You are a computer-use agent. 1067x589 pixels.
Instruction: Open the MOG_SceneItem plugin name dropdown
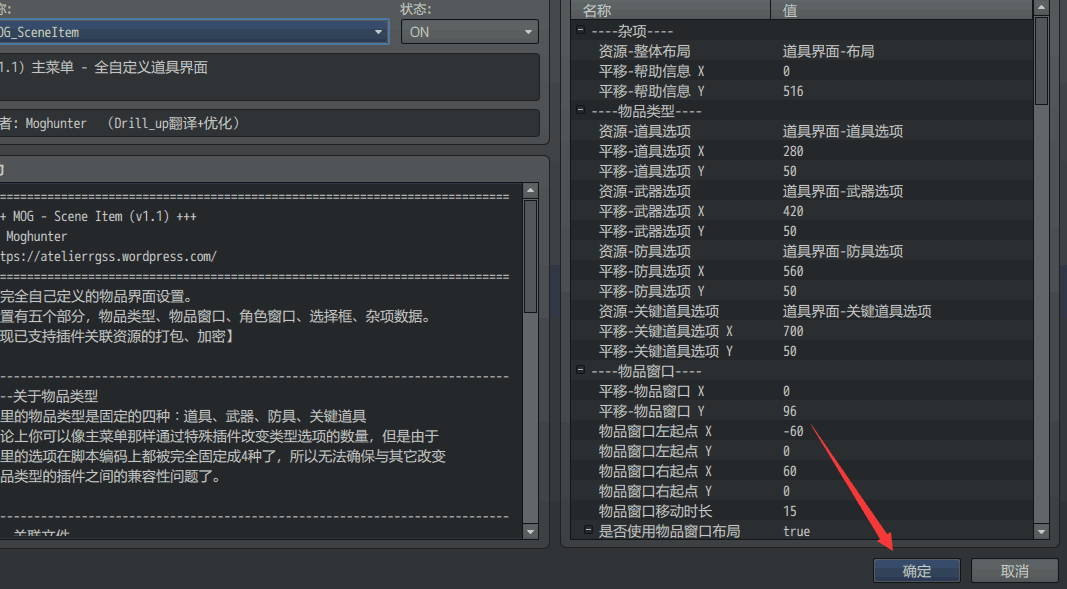tap(378, 32)
